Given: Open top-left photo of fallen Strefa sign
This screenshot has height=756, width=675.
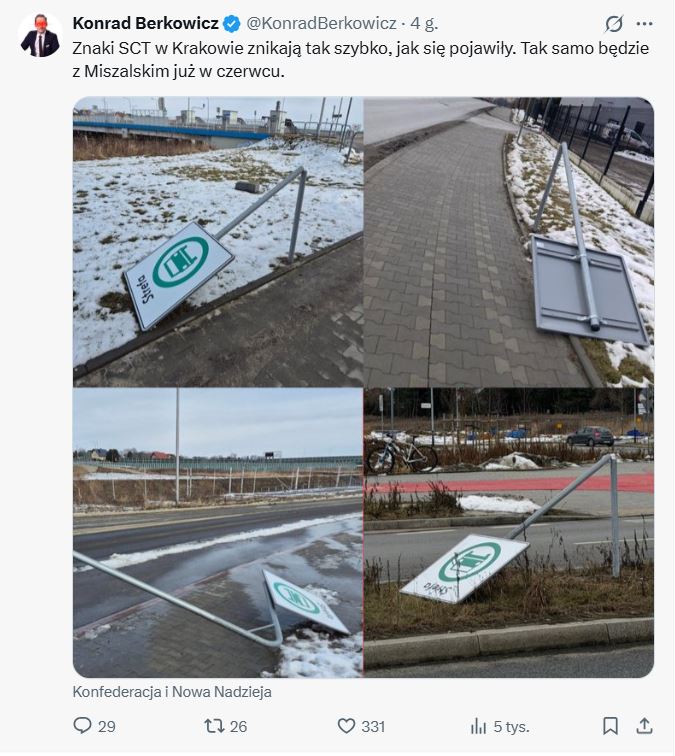Looking at the screenshot, I should tap(217, 242).
